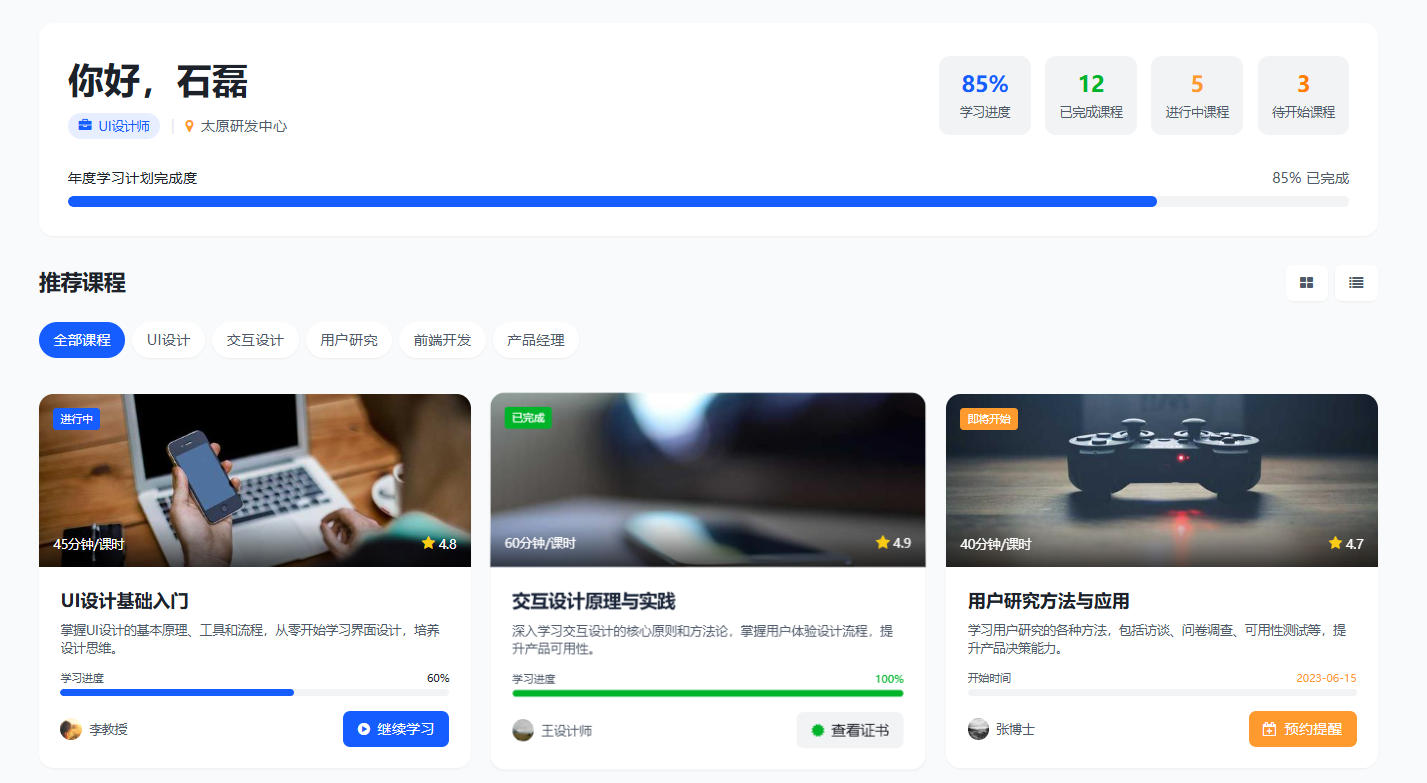Screen dimensions: 1427x783
Task: Show 前端开发 category courses
Action: point(442,340)
